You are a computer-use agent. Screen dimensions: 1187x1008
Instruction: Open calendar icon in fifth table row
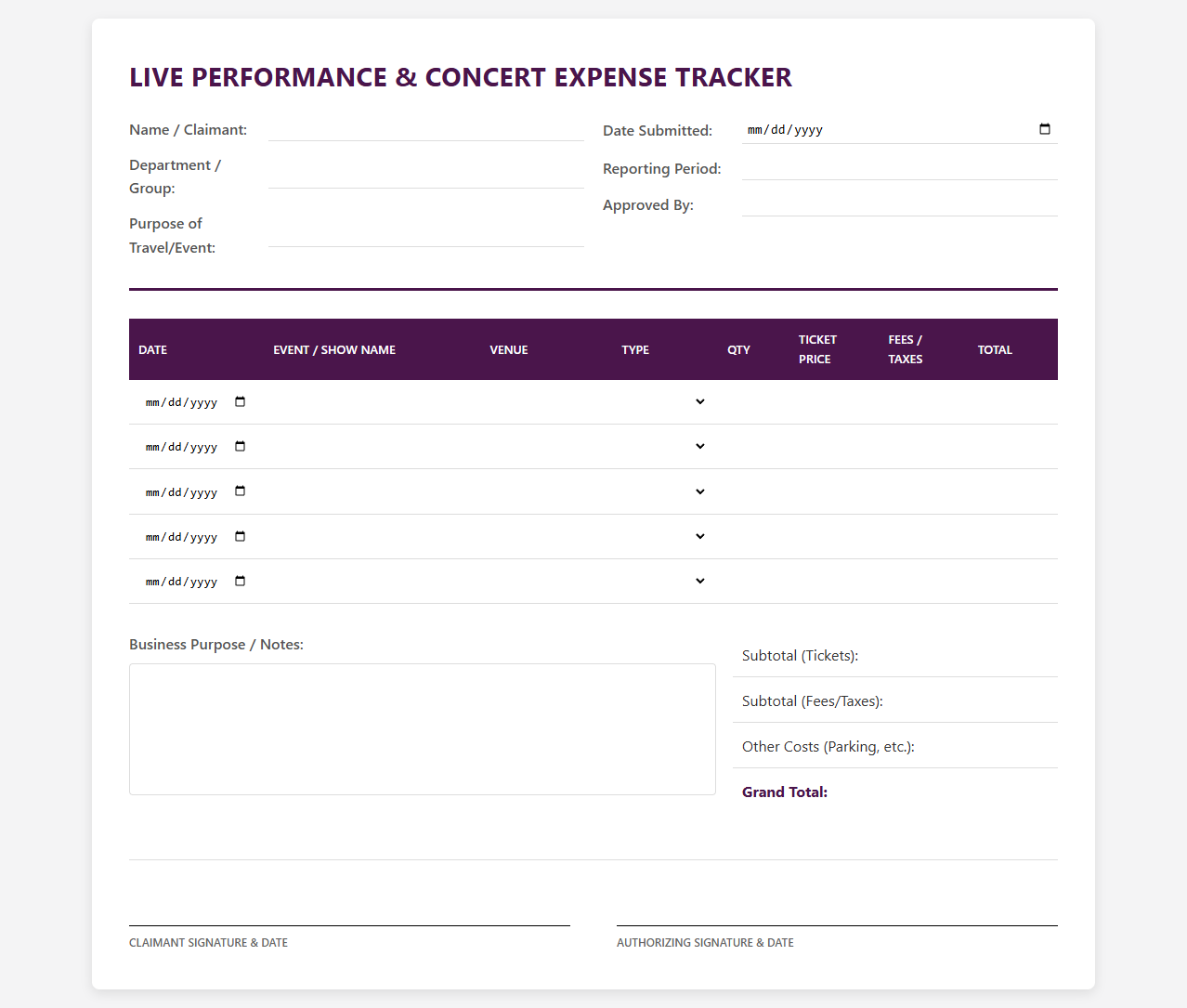[241, 581]
